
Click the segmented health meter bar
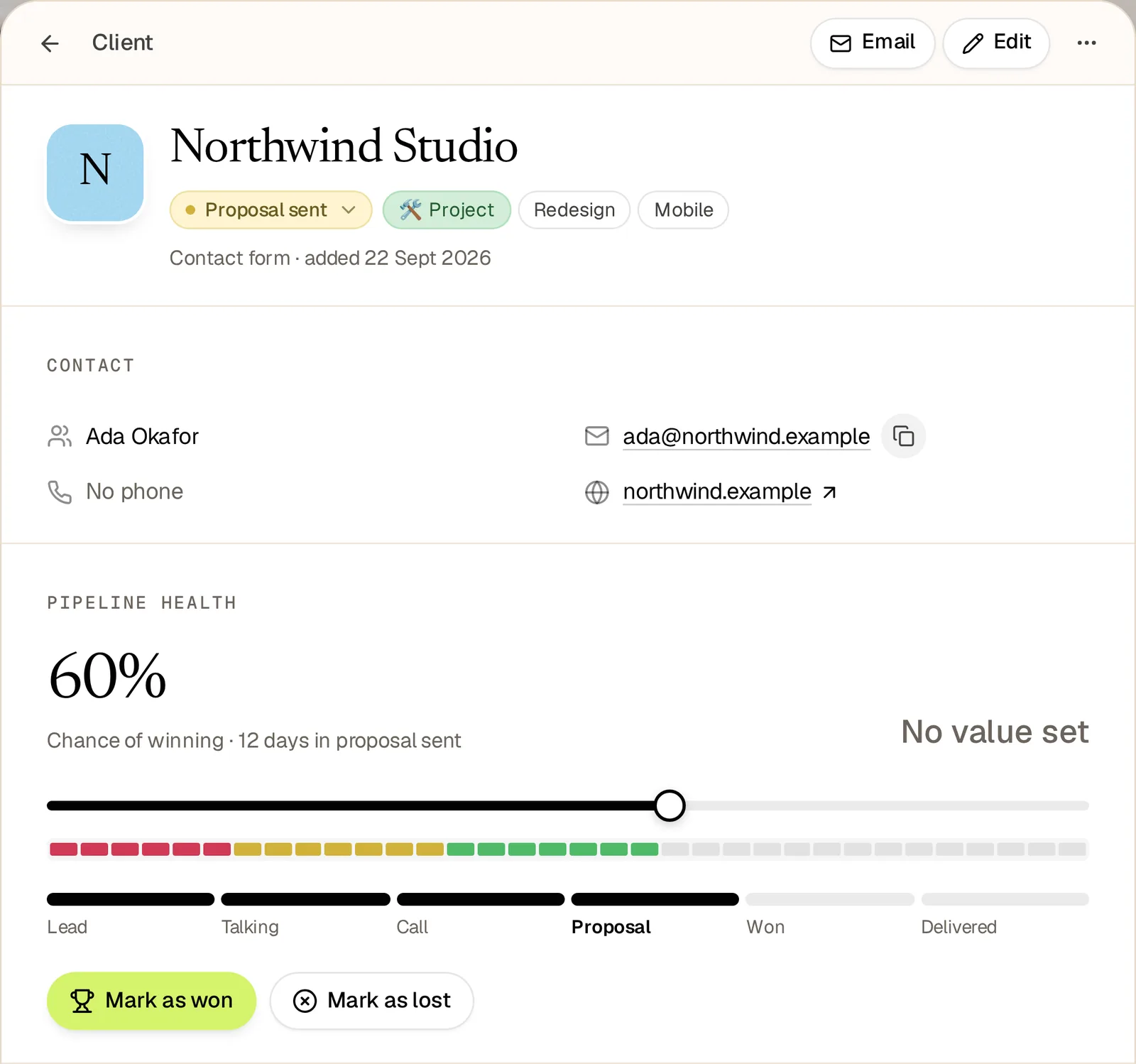[568, 849]
